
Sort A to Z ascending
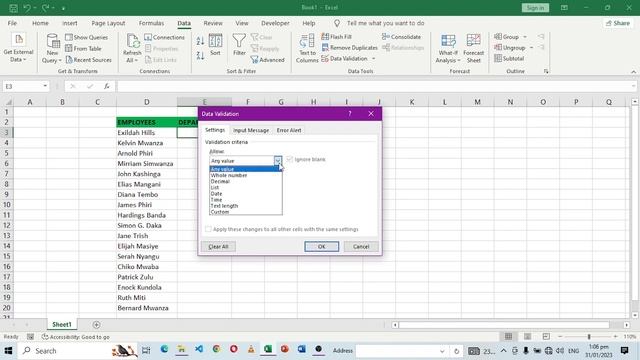coord(200,41)
